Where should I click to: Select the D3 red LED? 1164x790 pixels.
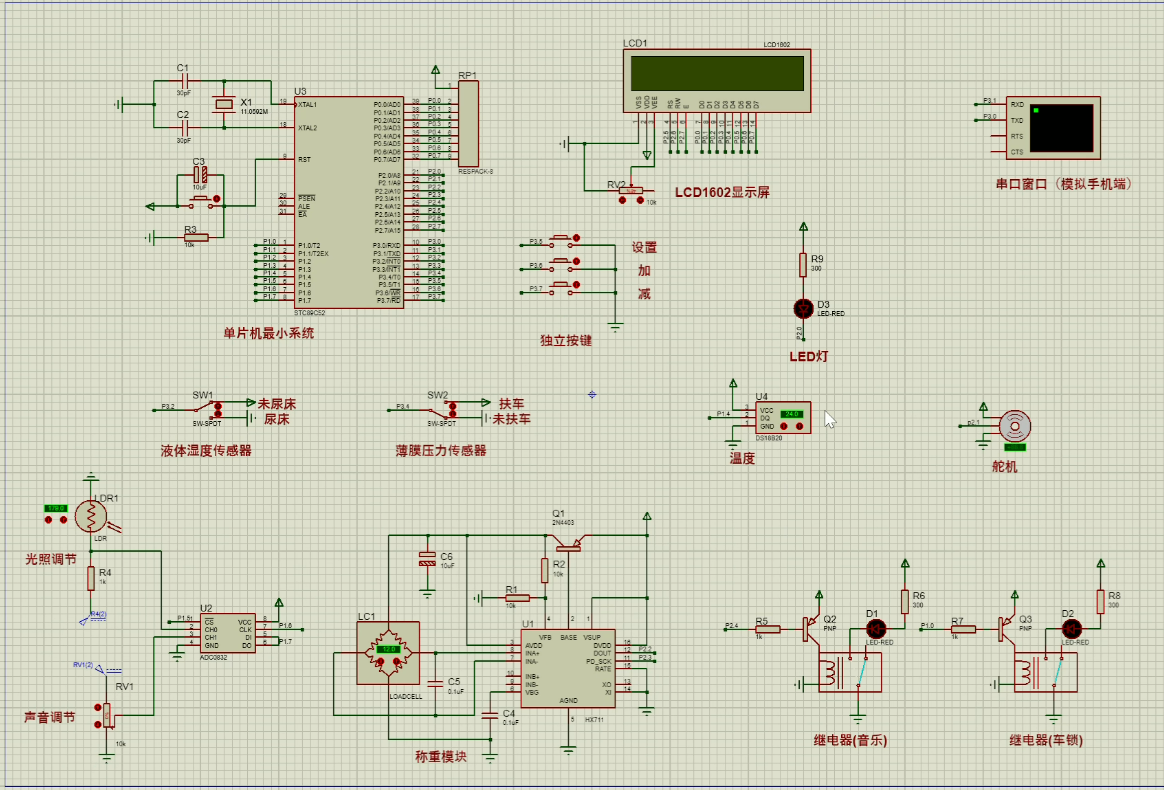coord(802,306)
